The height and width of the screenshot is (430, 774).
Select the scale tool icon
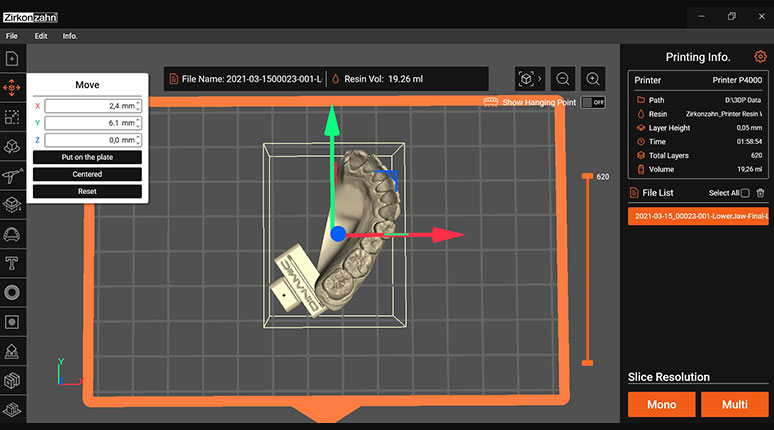(12, 117)
